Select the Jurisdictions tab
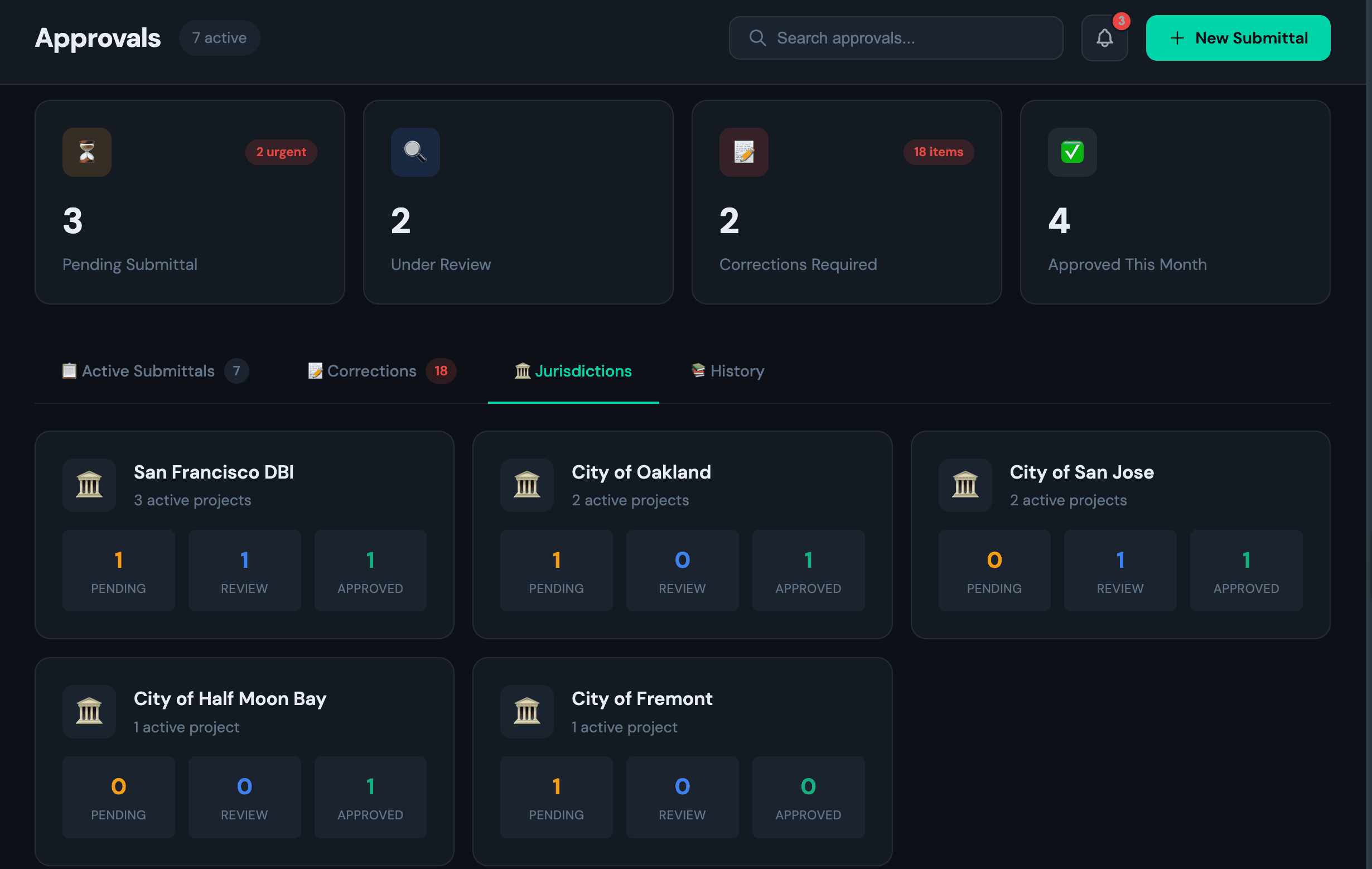Image resolution: width=1372 pixels, height=869 pixels. (573, 371)
